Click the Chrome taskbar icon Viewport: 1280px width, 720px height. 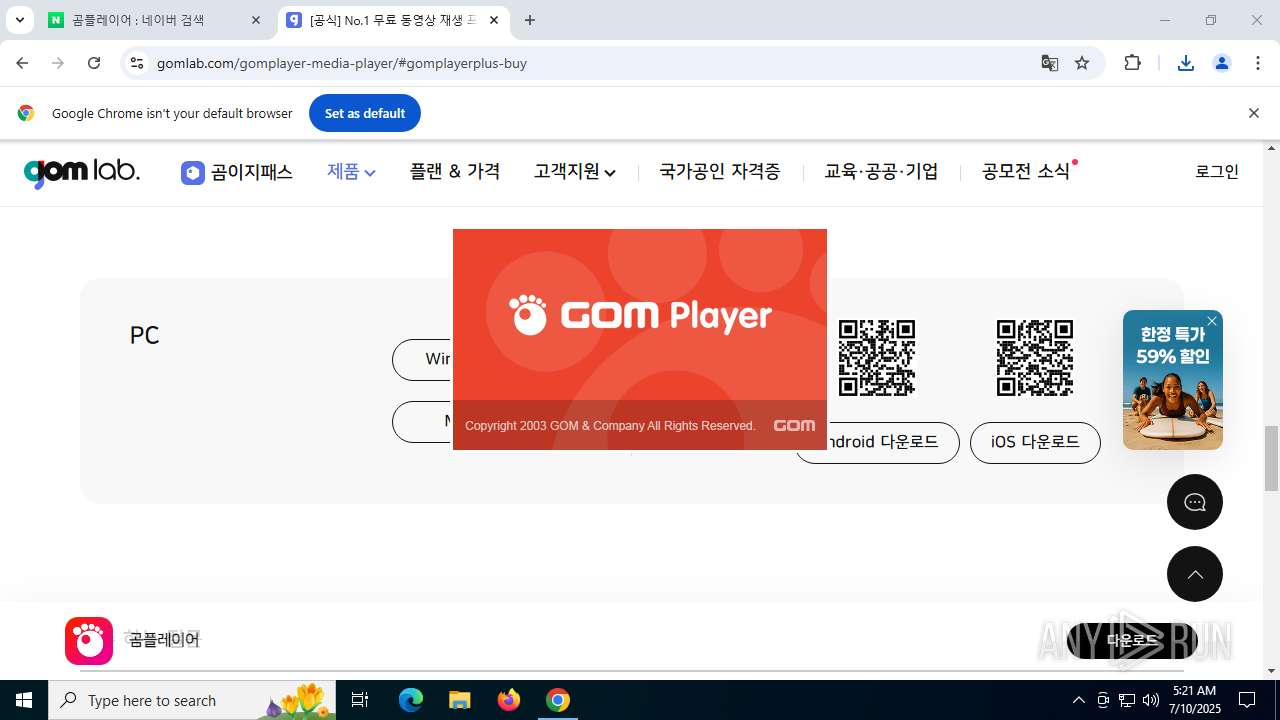tap(558, 700)
